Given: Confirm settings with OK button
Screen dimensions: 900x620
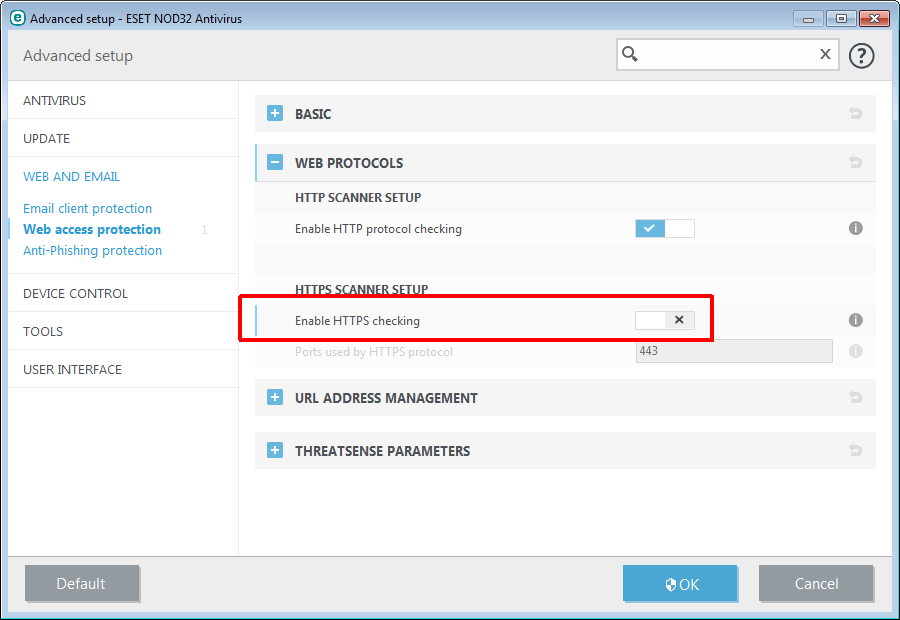Looking at the screenshot, I should click(x=680, y=583).
